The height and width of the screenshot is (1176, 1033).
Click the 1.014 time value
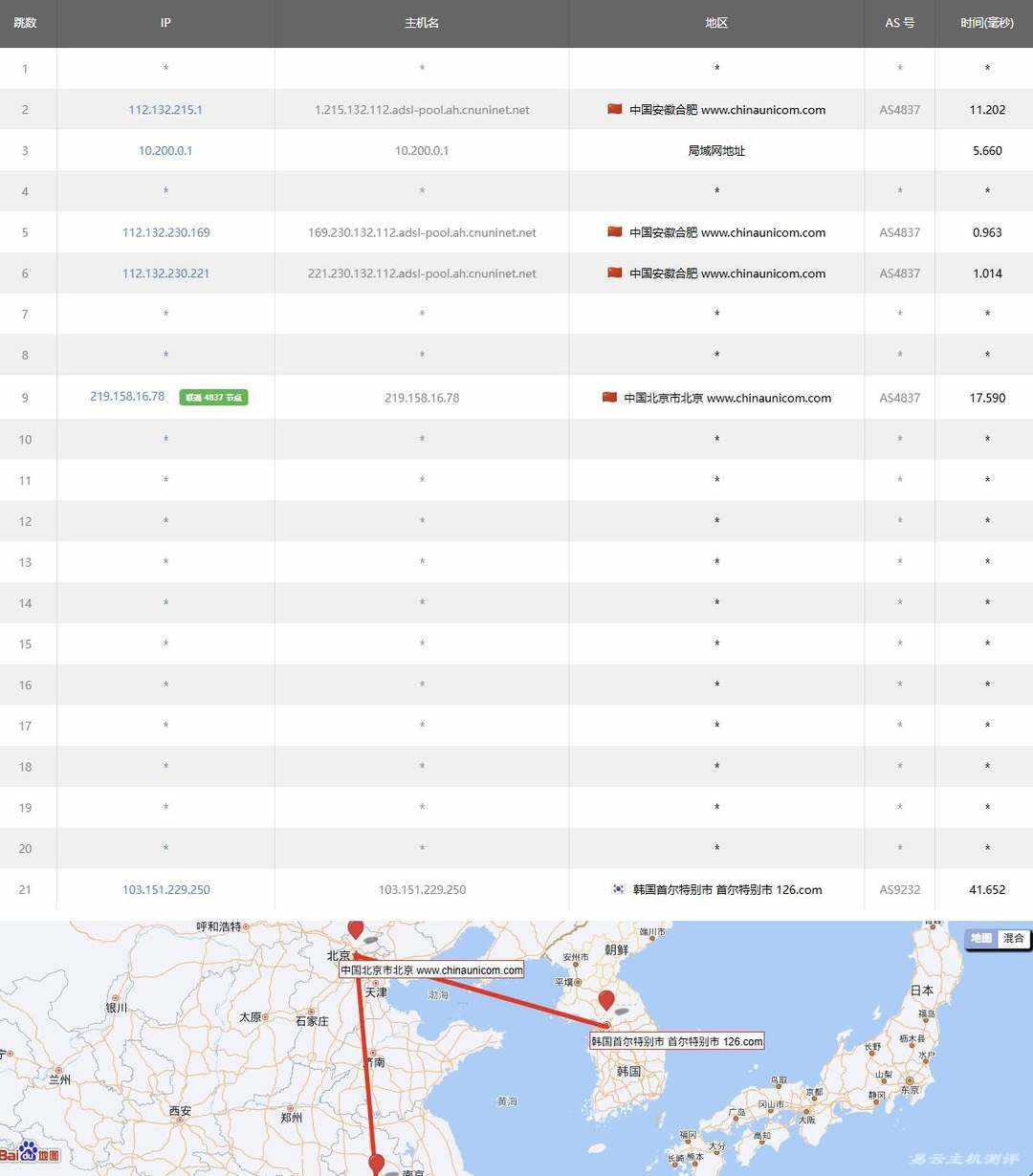pyautogui.click(x=987, y=273)
